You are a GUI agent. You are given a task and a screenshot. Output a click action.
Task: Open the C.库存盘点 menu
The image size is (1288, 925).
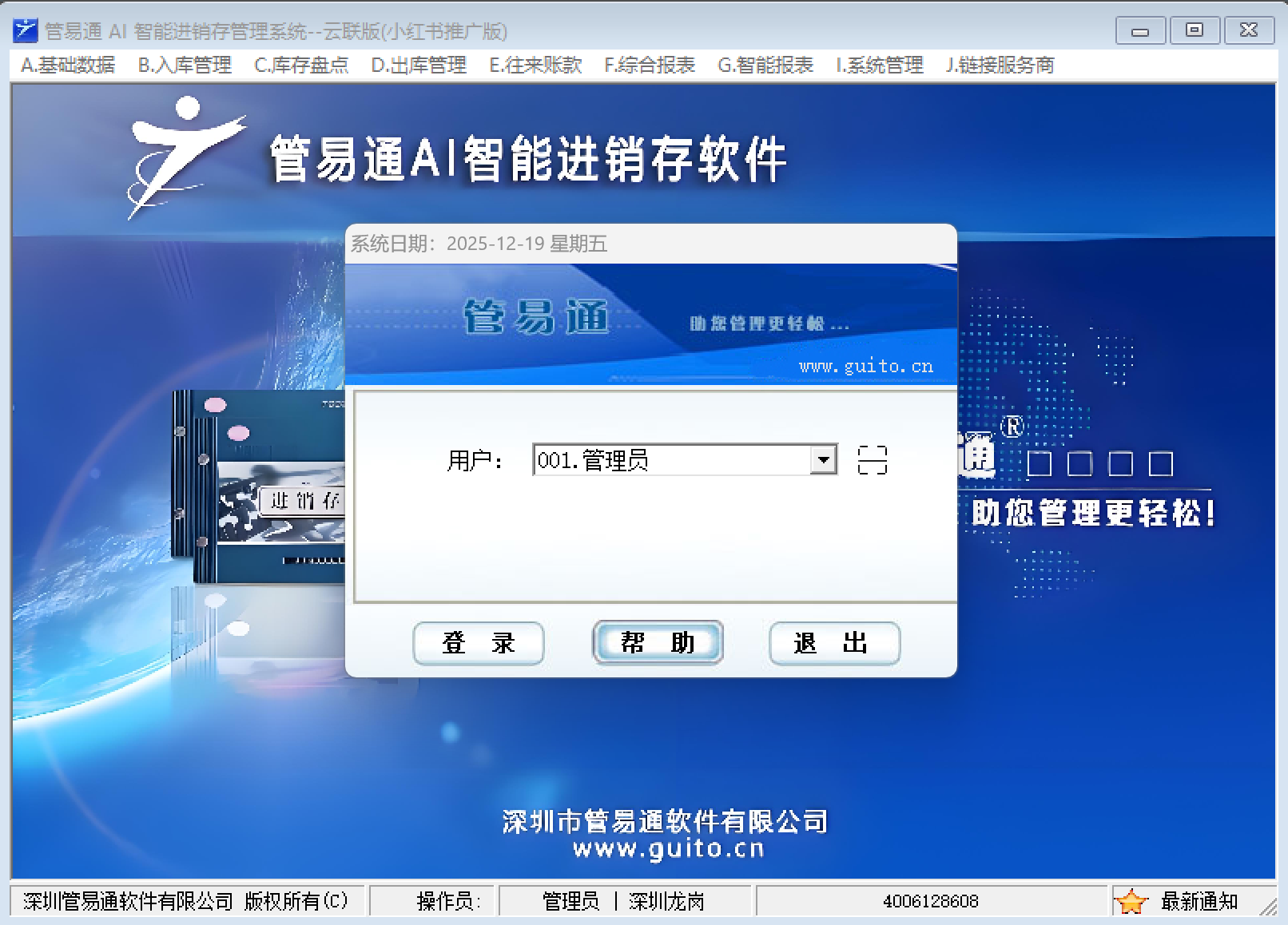(x=301, y=66)
